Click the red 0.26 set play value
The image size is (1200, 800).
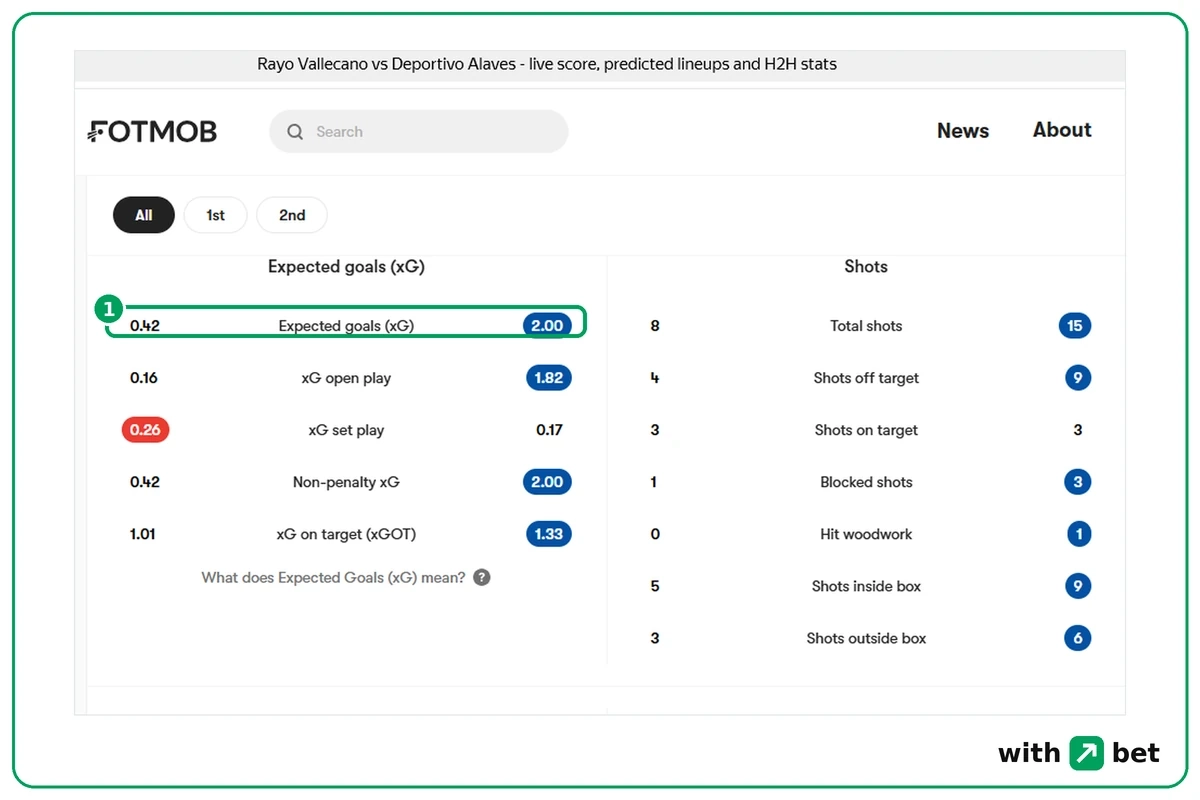pos(145,430)
